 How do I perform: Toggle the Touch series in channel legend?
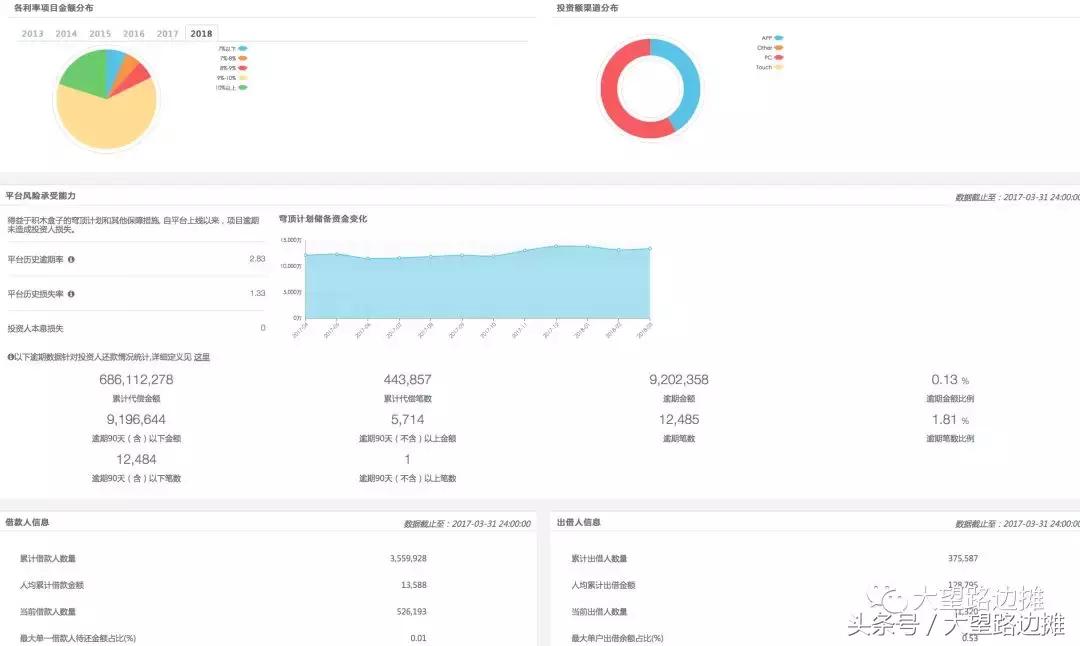click(x=779, y=67)
